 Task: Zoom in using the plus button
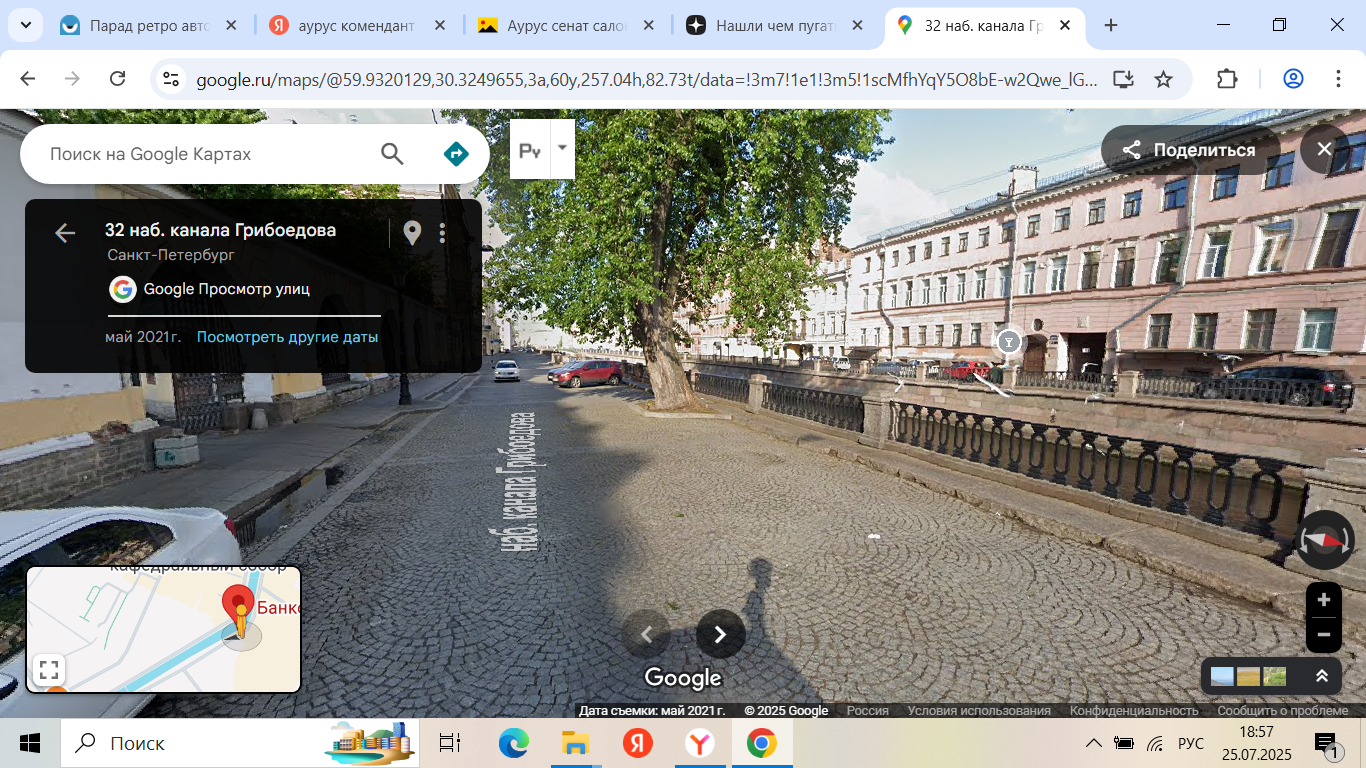[x=1323, y=600]
